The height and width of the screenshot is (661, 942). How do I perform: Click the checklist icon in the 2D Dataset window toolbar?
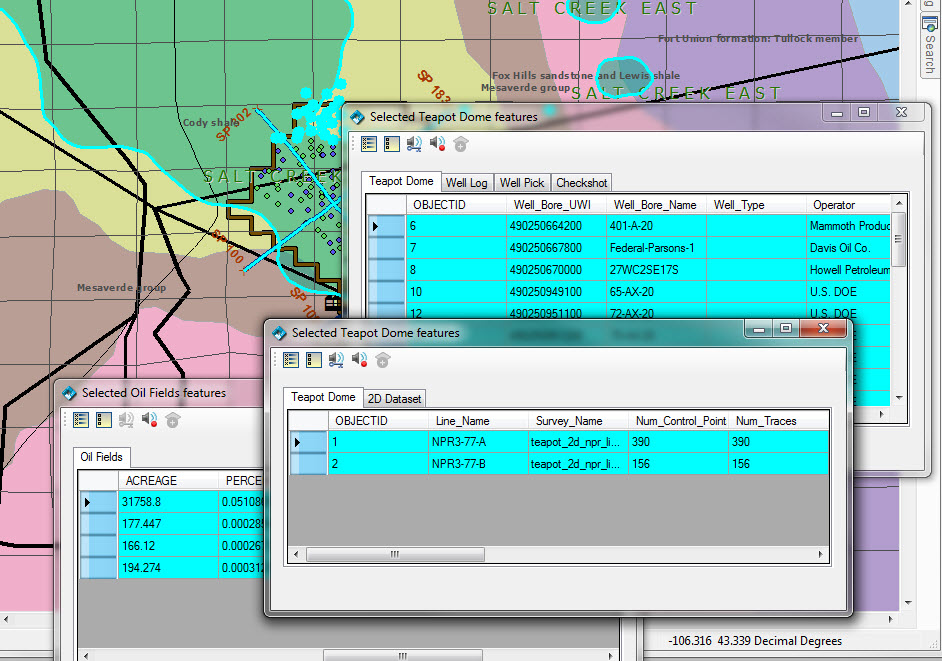point(291,360)
